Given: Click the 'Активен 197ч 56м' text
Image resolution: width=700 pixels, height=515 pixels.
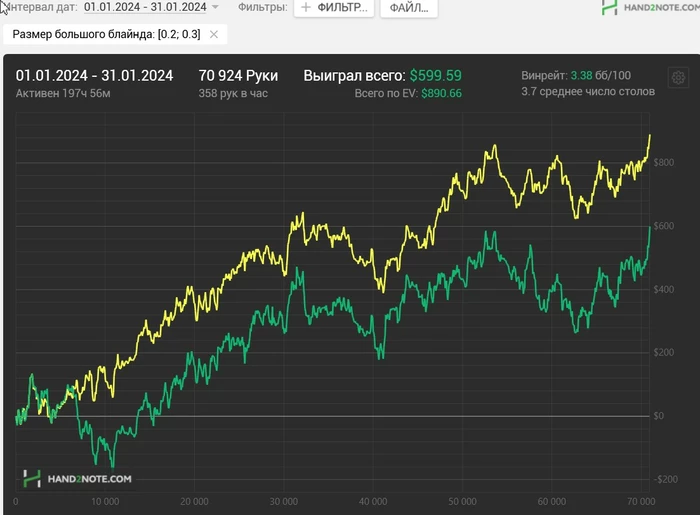Looking at the screenshot, I should (x=63, y=93).
